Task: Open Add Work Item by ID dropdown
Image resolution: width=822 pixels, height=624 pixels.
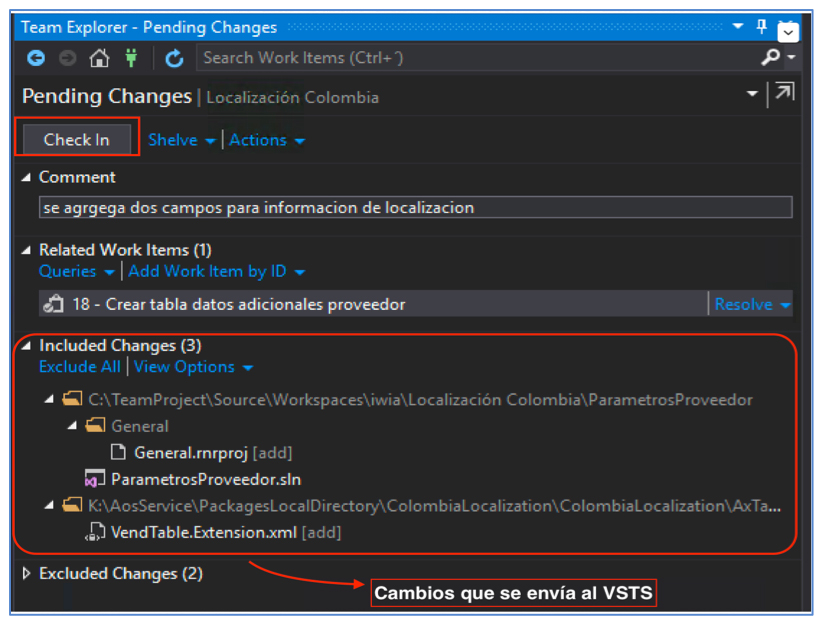Action: point(217,272)
